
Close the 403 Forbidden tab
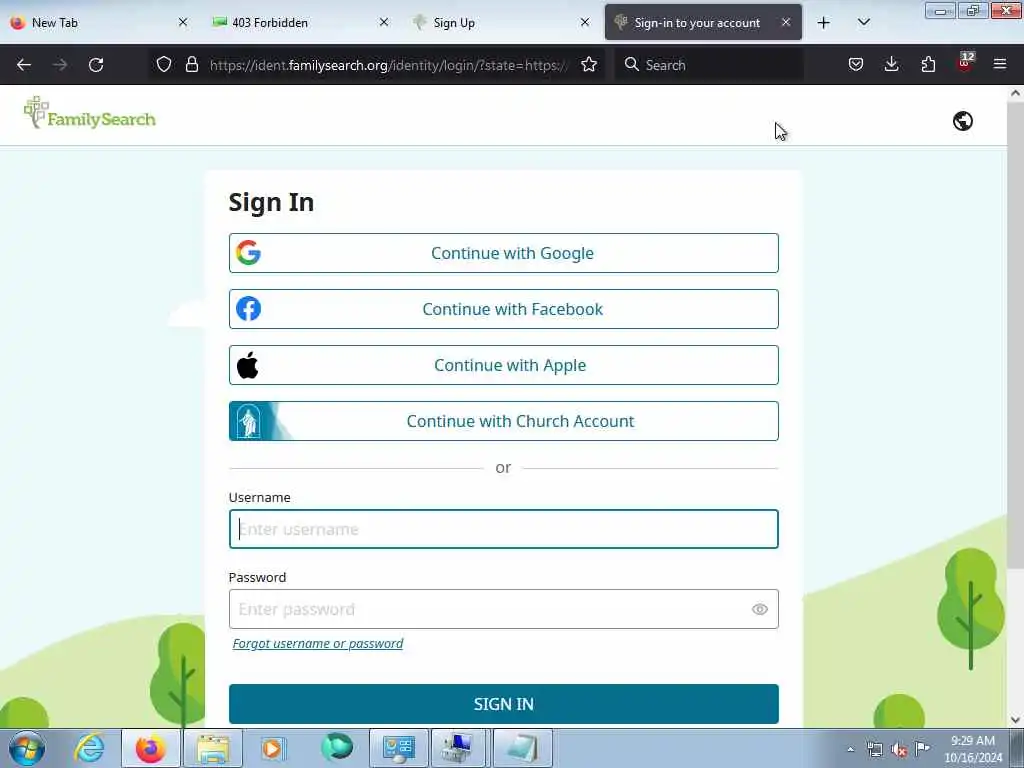click(384, 22)
